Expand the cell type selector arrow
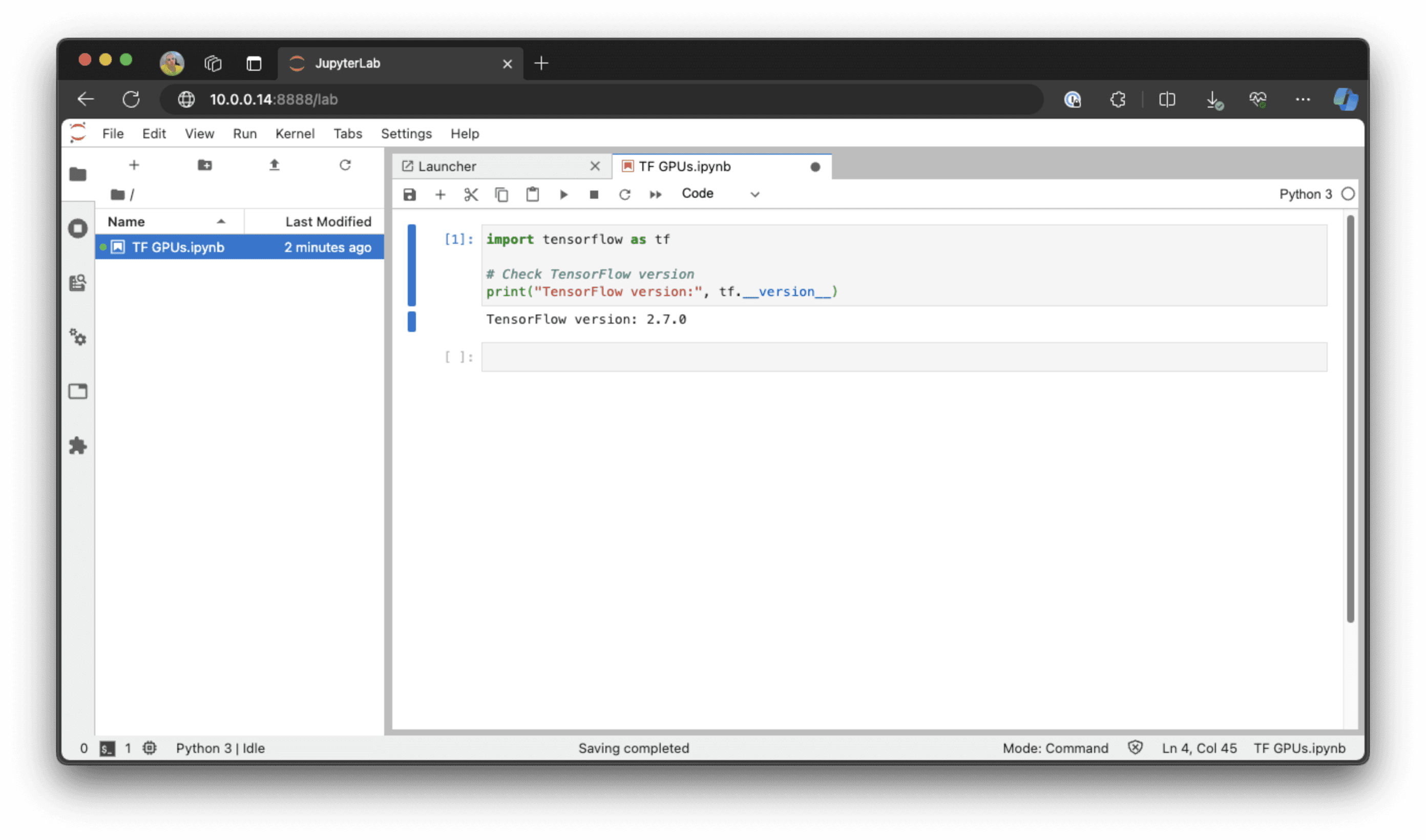The image size is (1426, 840). 756,194
